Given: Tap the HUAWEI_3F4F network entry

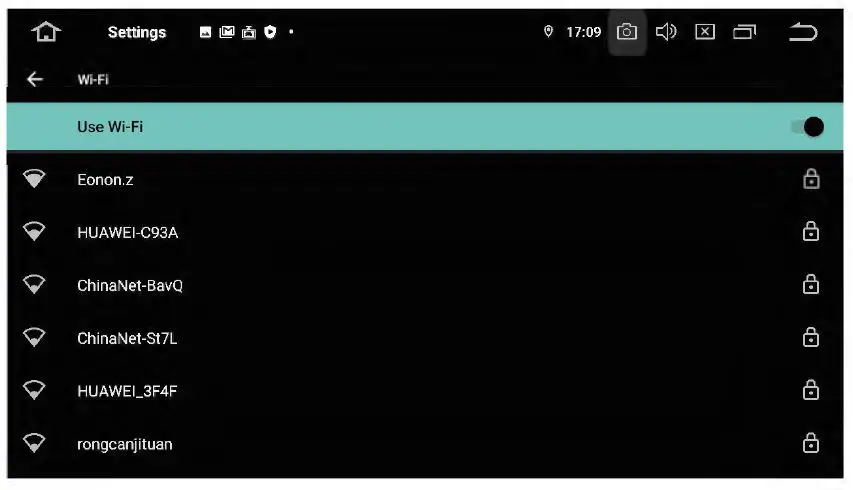Looking at the screenshot, I should click(425, 390).
